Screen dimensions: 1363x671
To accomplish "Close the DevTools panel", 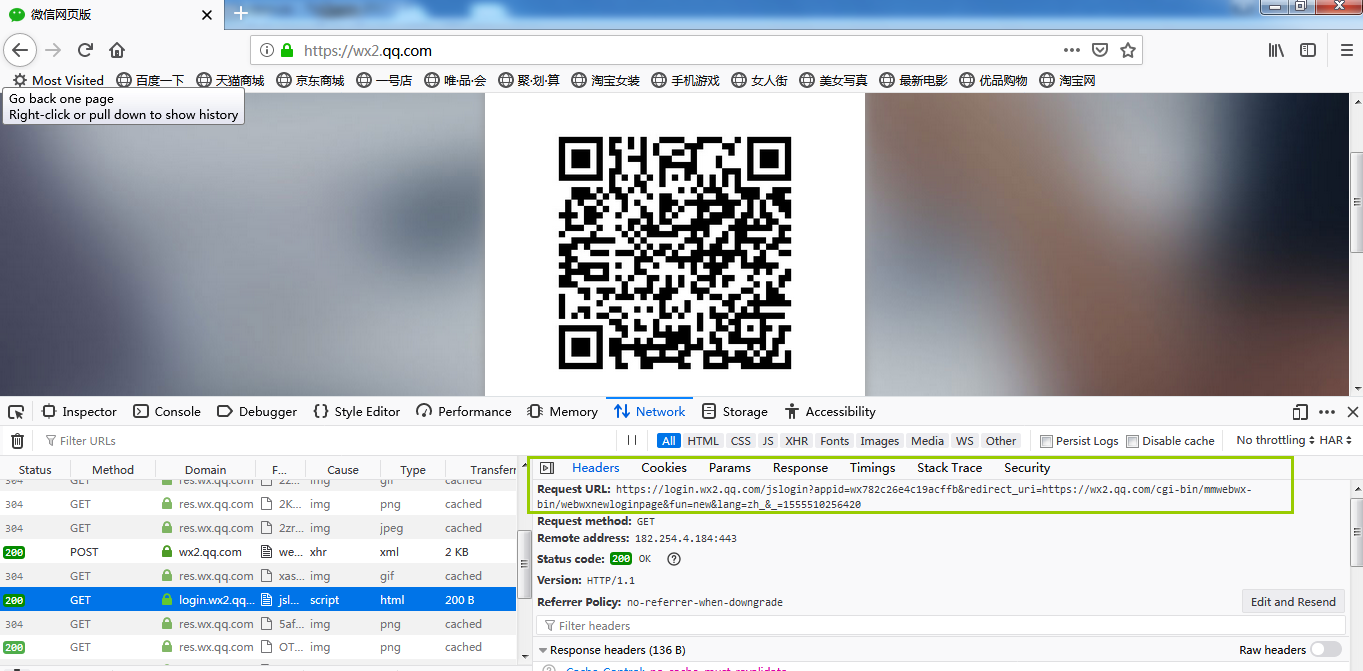I will point(1353,412).
